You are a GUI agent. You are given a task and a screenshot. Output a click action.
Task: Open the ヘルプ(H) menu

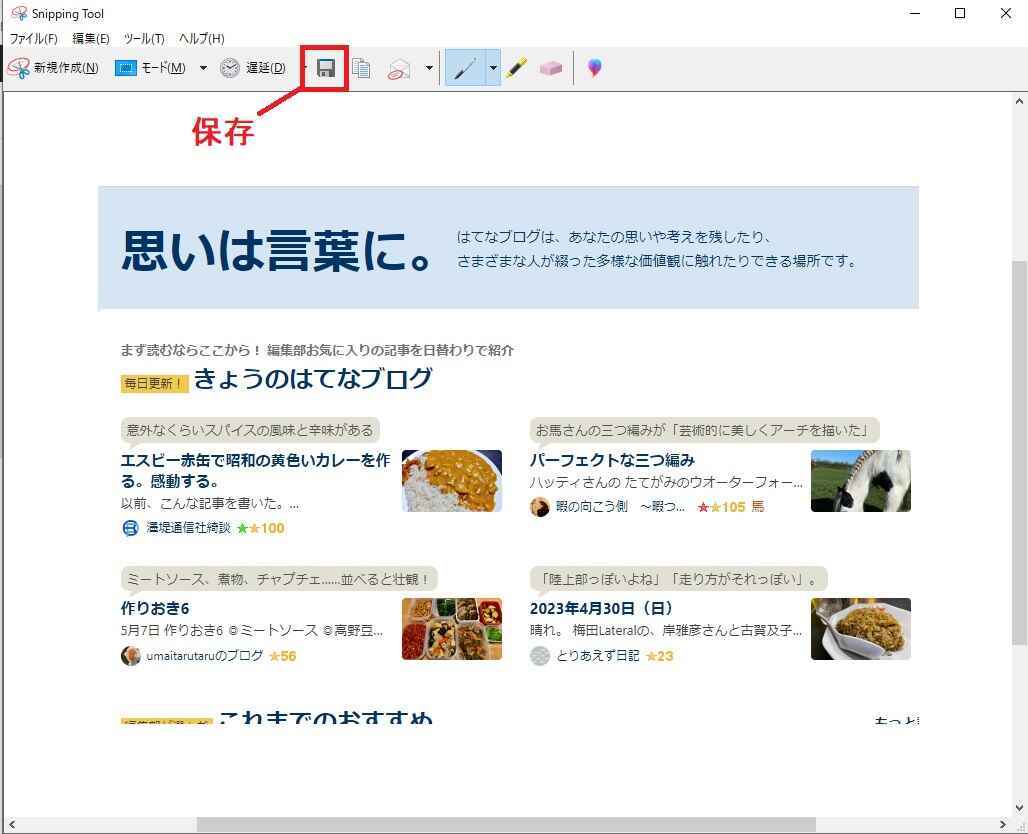[201, 39]
